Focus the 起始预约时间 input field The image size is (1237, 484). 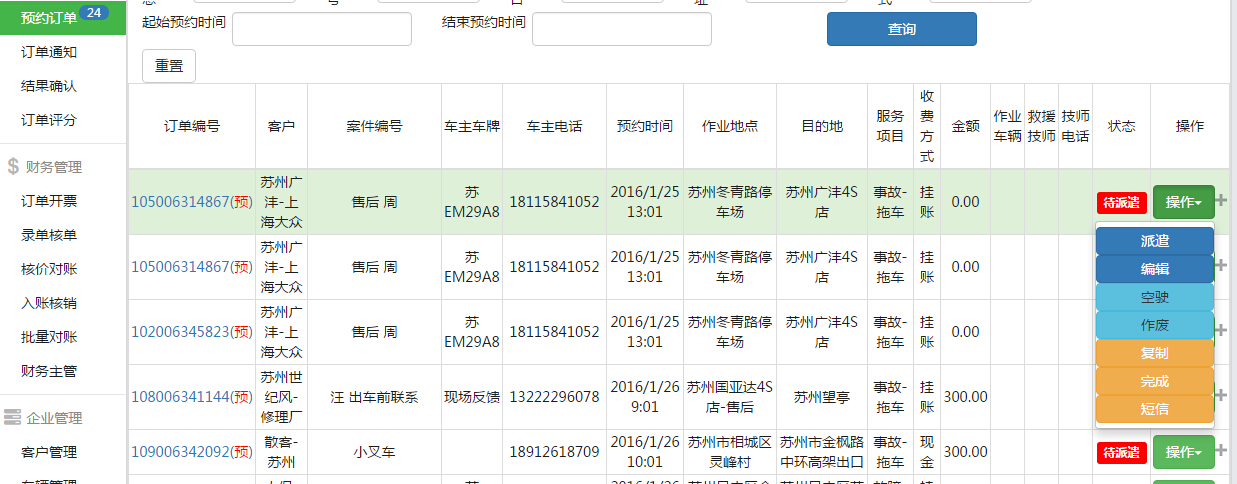[x=321, y=29]
